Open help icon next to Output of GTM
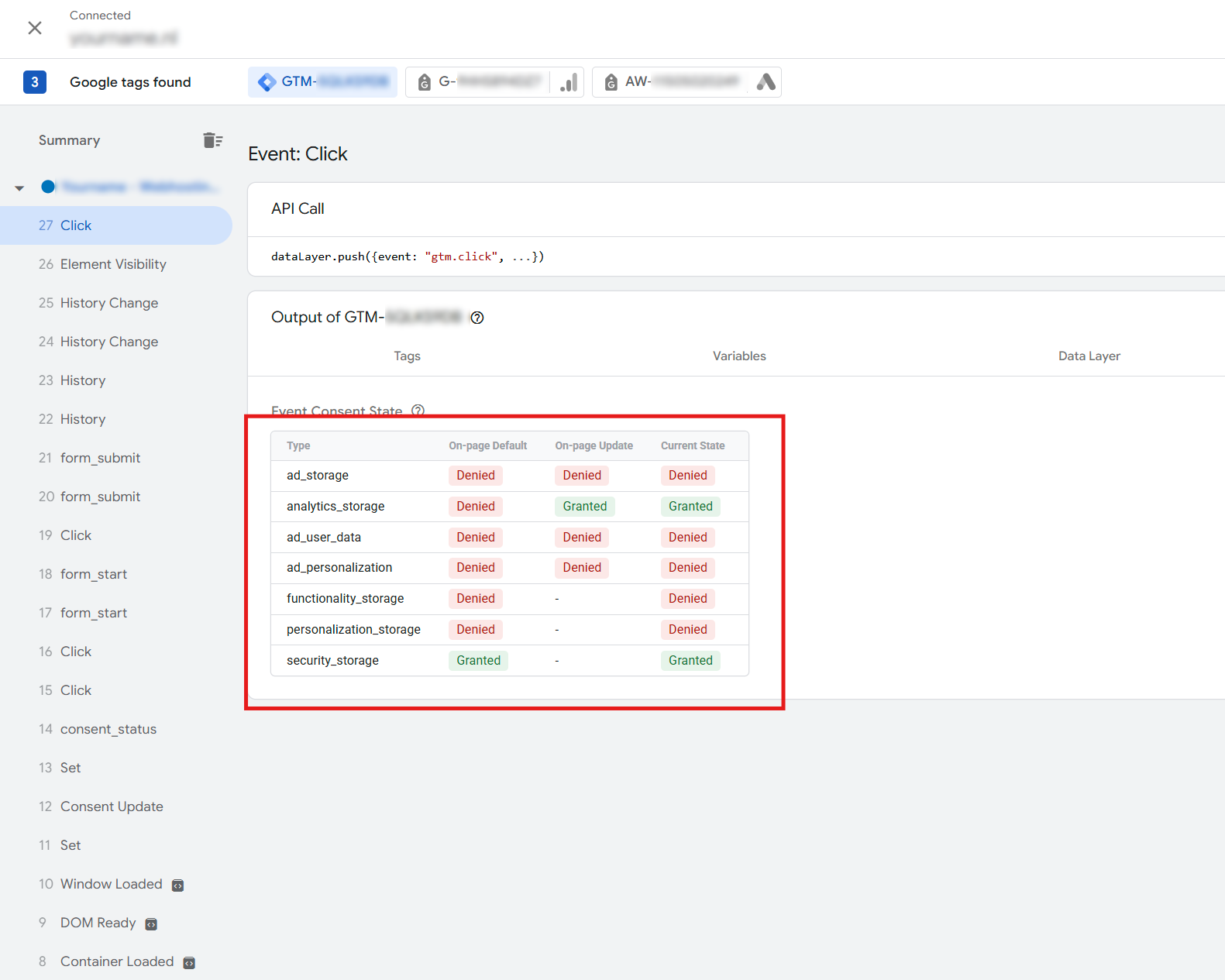The height and width of the screenshot is (980, 1225). (x=477, y=318)
